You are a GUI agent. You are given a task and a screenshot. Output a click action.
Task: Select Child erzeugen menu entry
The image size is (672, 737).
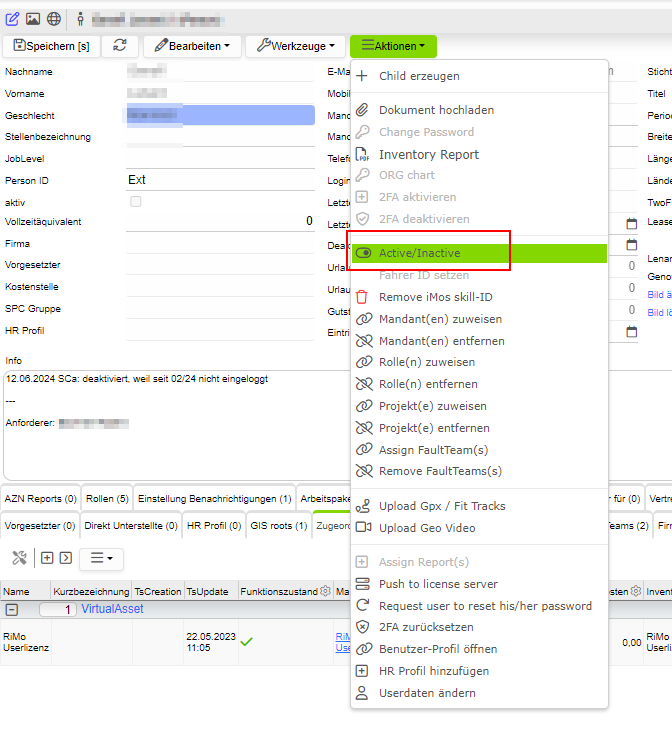coord(479,76)
